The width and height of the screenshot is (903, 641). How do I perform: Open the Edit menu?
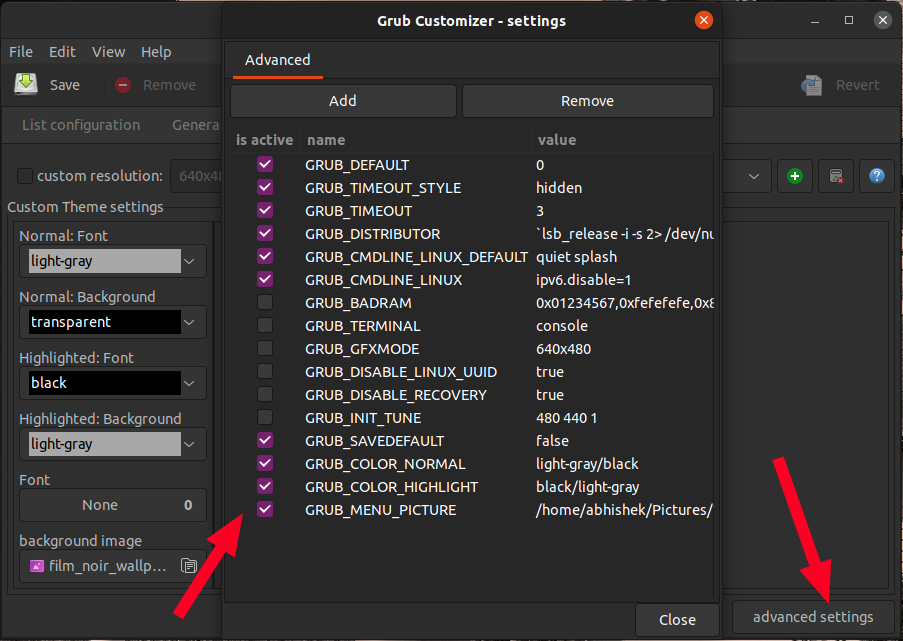[x=62, y=52]
